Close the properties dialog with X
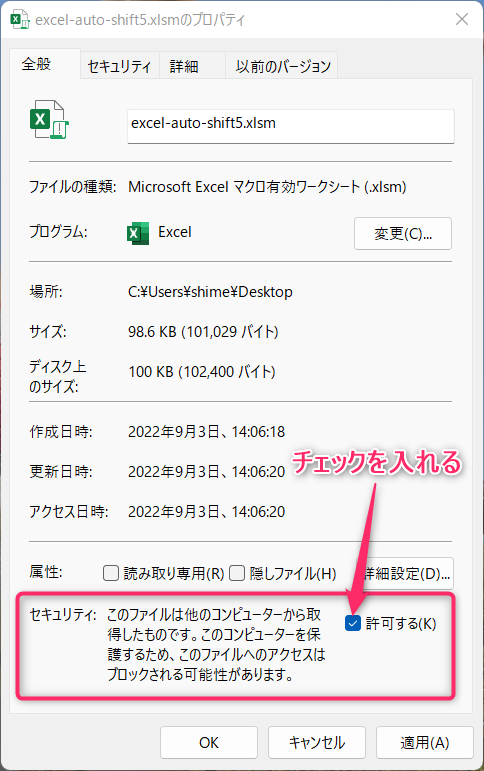Viewport: 484px width, 771px height. (x=462, y=19)
